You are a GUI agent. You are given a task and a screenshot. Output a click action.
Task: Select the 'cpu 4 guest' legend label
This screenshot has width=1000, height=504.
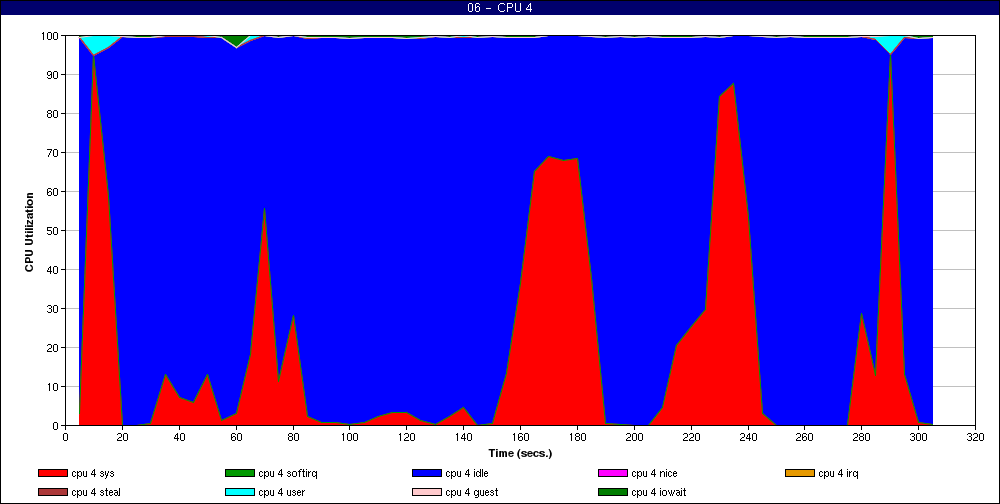coord(472,492)
